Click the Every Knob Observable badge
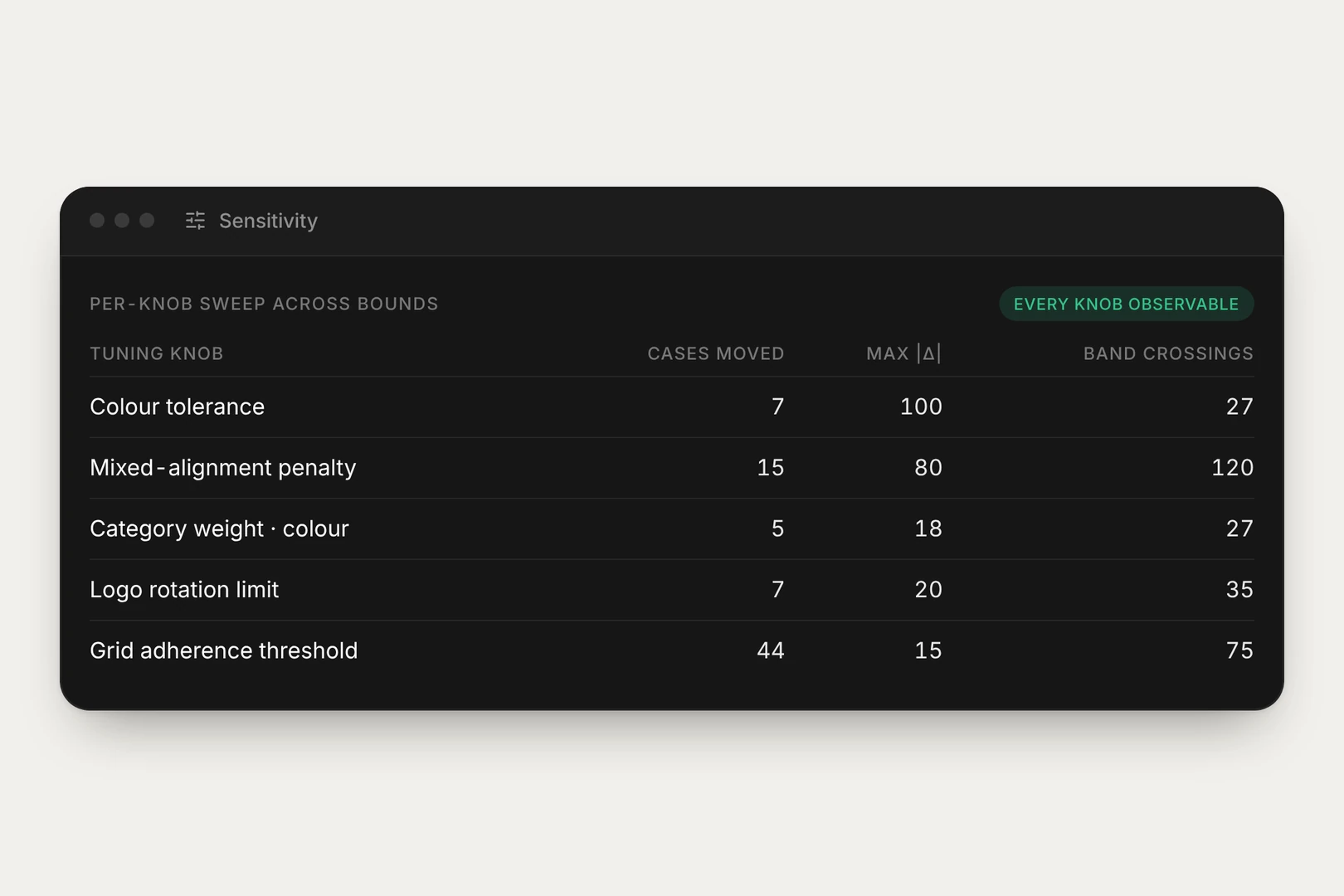 coord(1126,304)
